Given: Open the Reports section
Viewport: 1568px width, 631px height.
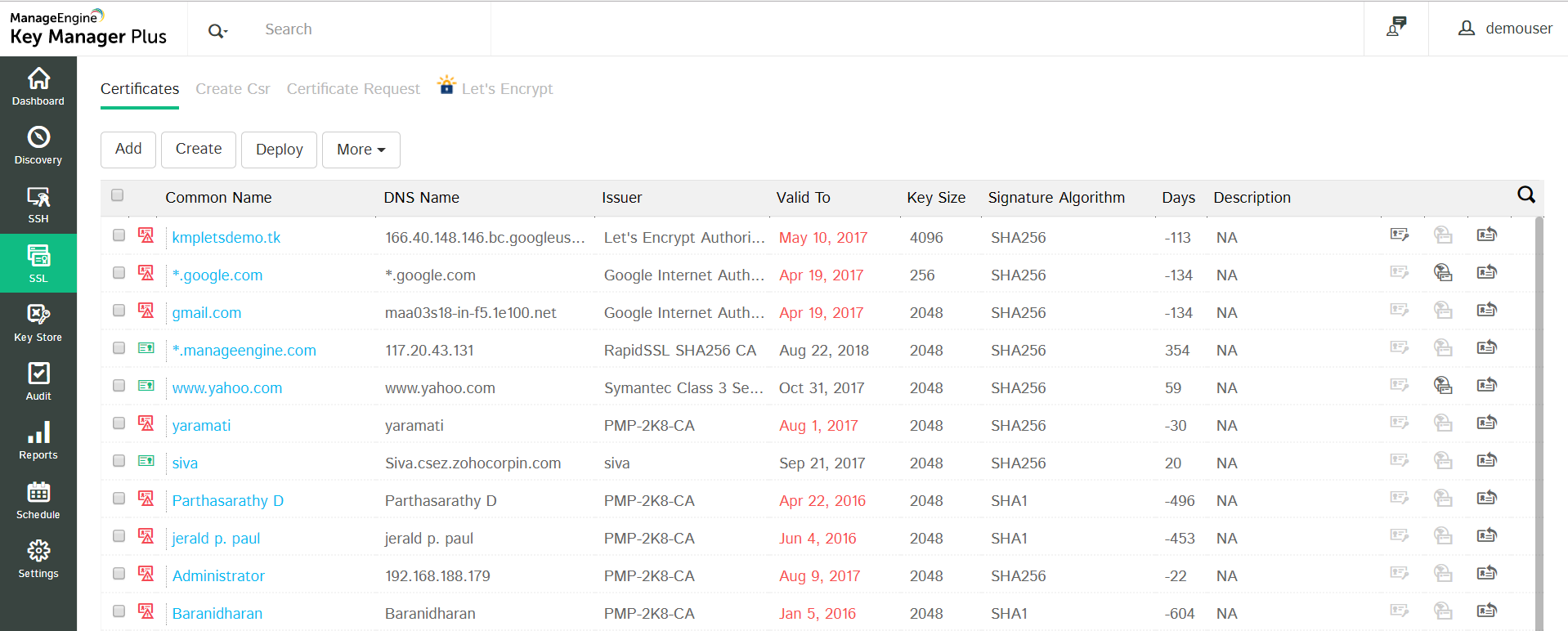Looking at the screenshot, I should tap(38, 441).
